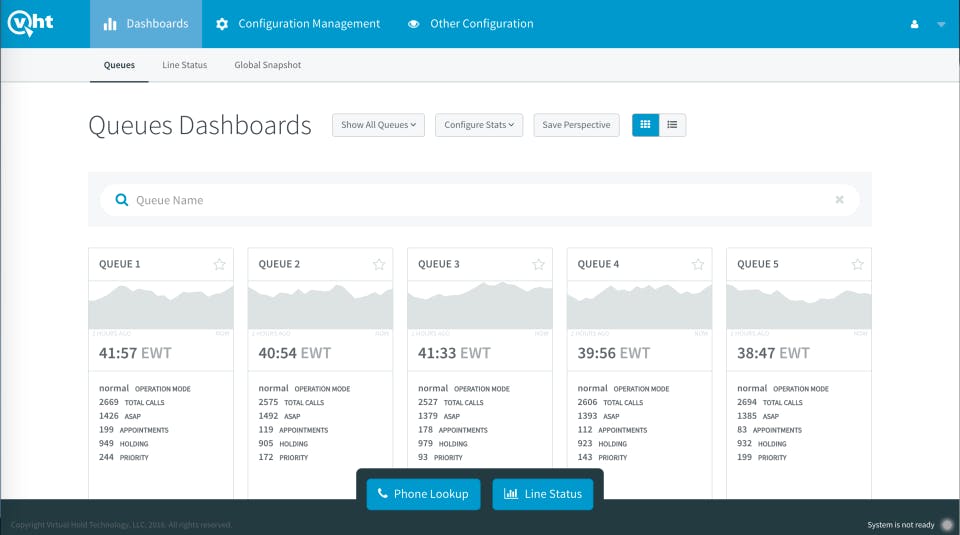The width and height of the screenshot is (960, 535).
Task: Clear the queue name search field
Action: [839, 200]
